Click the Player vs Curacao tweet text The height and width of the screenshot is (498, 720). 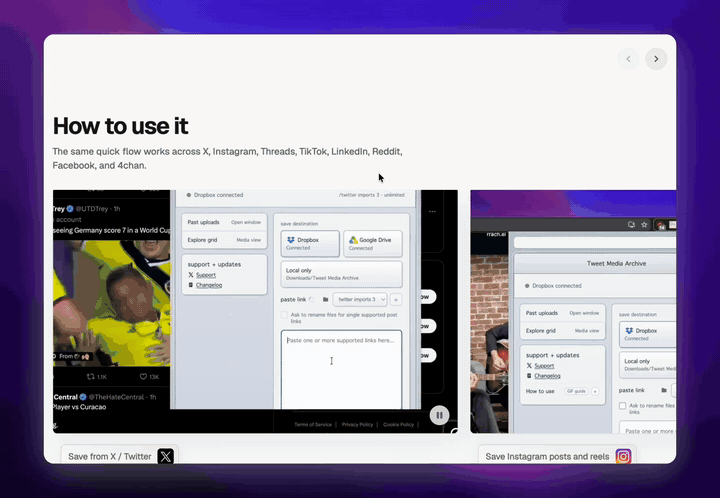79,407
